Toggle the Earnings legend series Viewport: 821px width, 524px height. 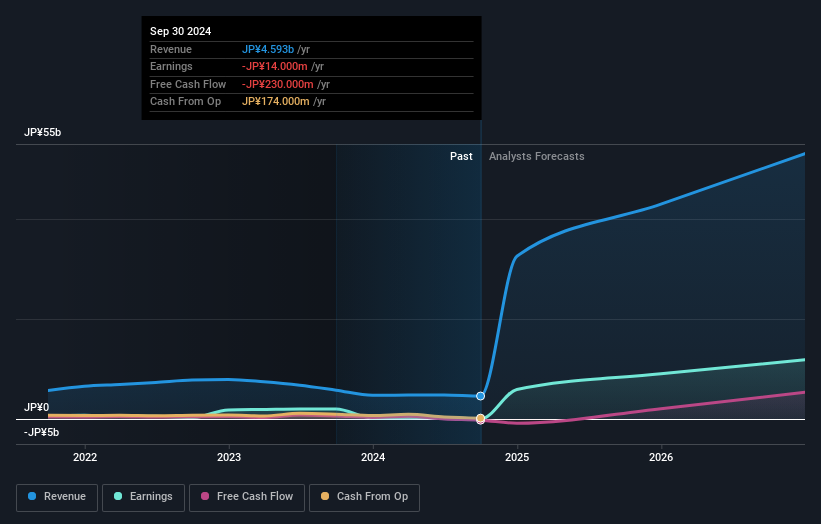pos(143,497)
